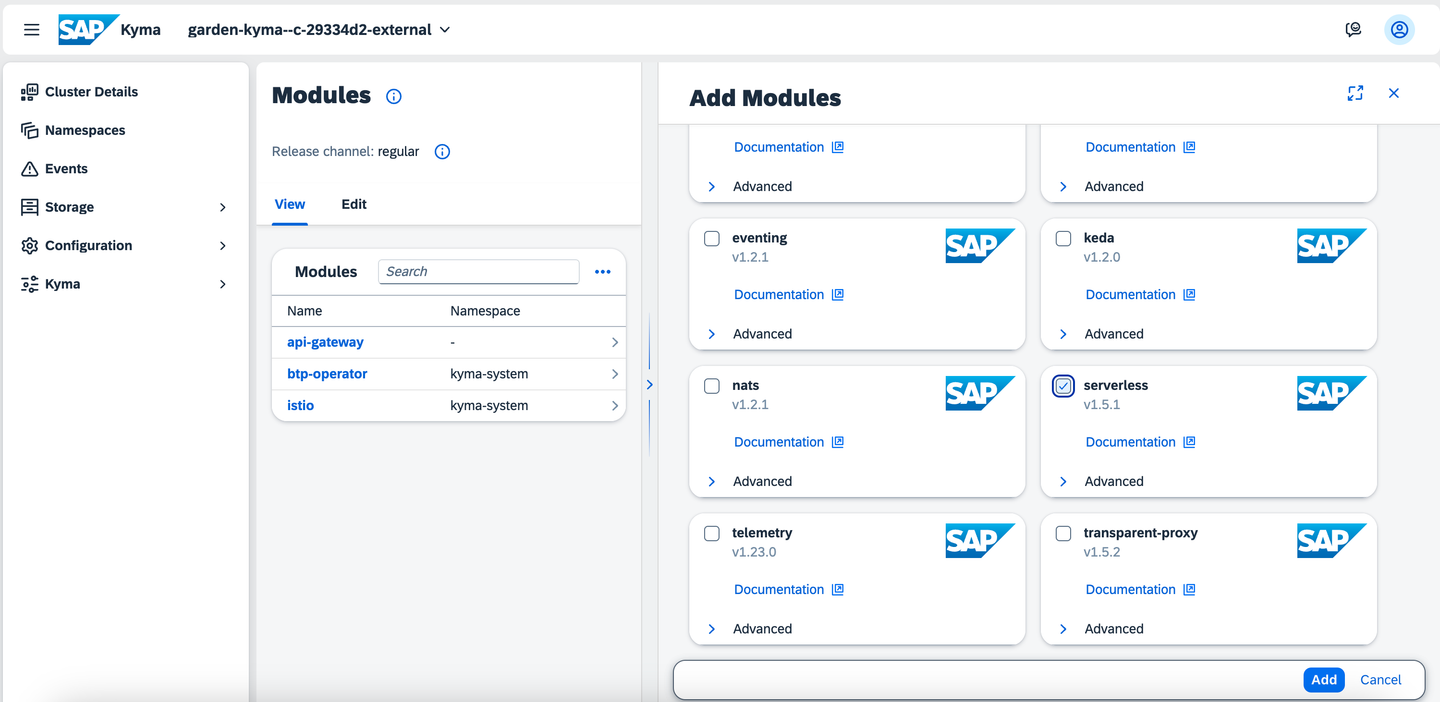This screenshot has height=702, width=1440.
Task: Expand the Kyma sidebar section
Action: point(222,284)
